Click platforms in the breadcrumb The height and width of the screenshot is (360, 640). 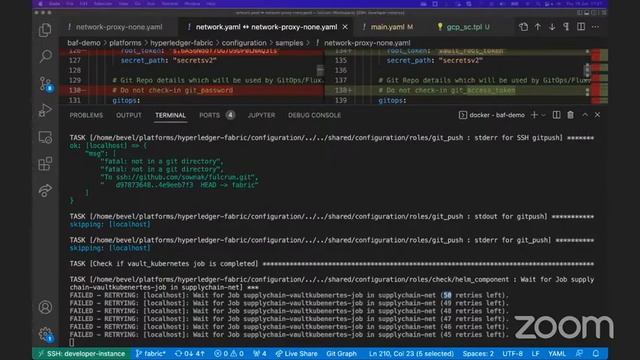click(125, 43)
